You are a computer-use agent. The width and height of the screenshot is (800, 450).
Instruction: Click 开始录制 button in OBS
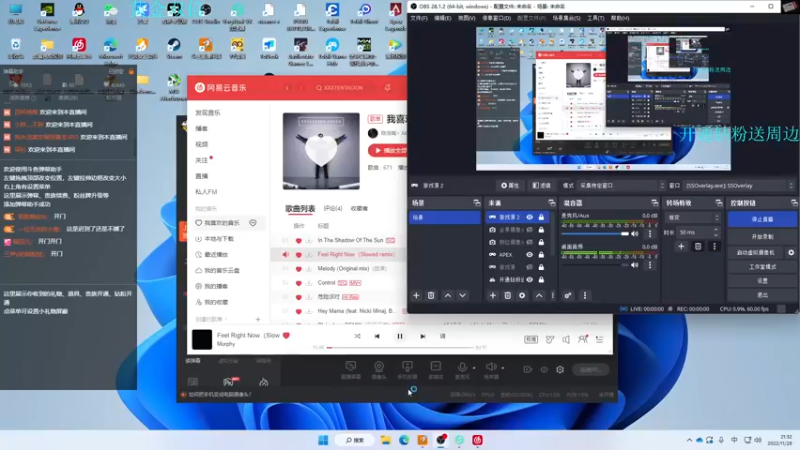762,237
